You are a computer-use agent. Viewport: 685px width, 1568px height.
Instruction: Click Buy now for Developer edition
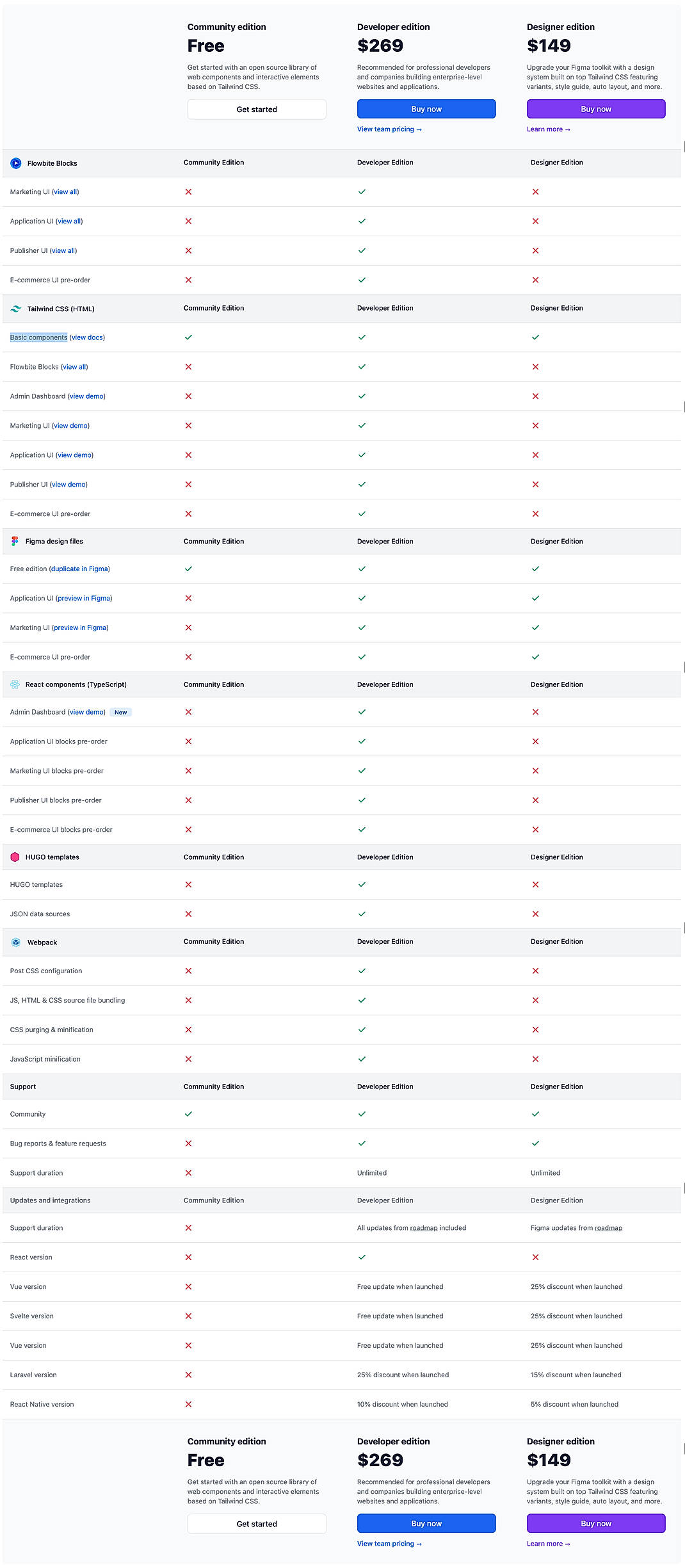tap(426, 109)
